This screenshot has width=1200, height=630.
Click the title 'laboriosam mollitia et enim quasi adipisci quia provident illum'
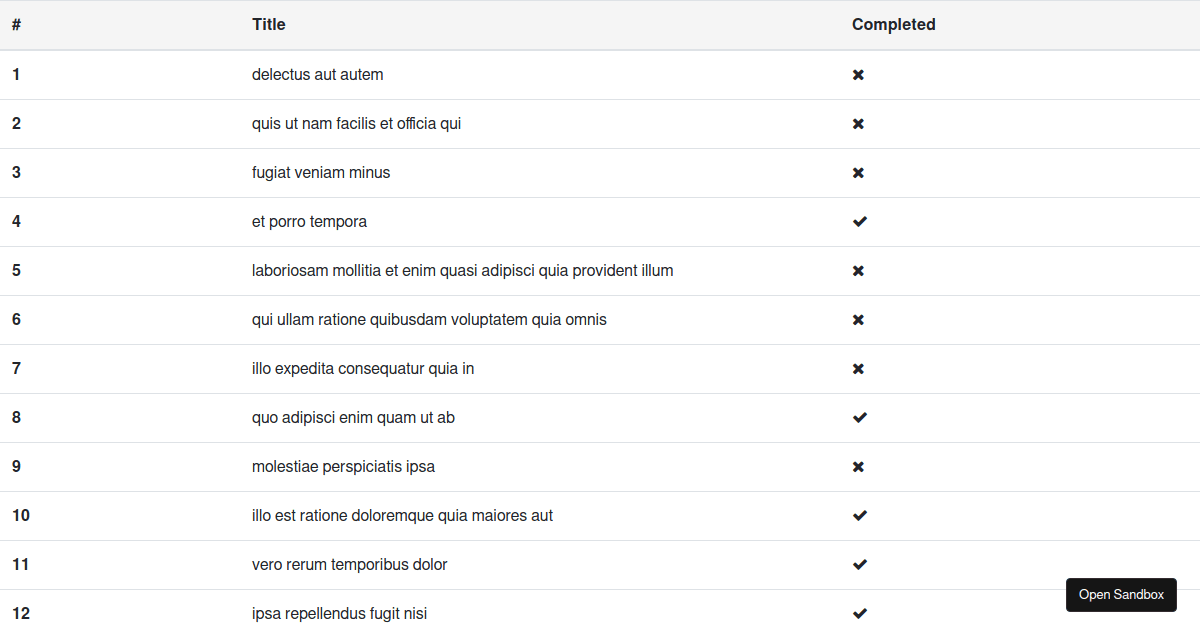tap(463, 270)
